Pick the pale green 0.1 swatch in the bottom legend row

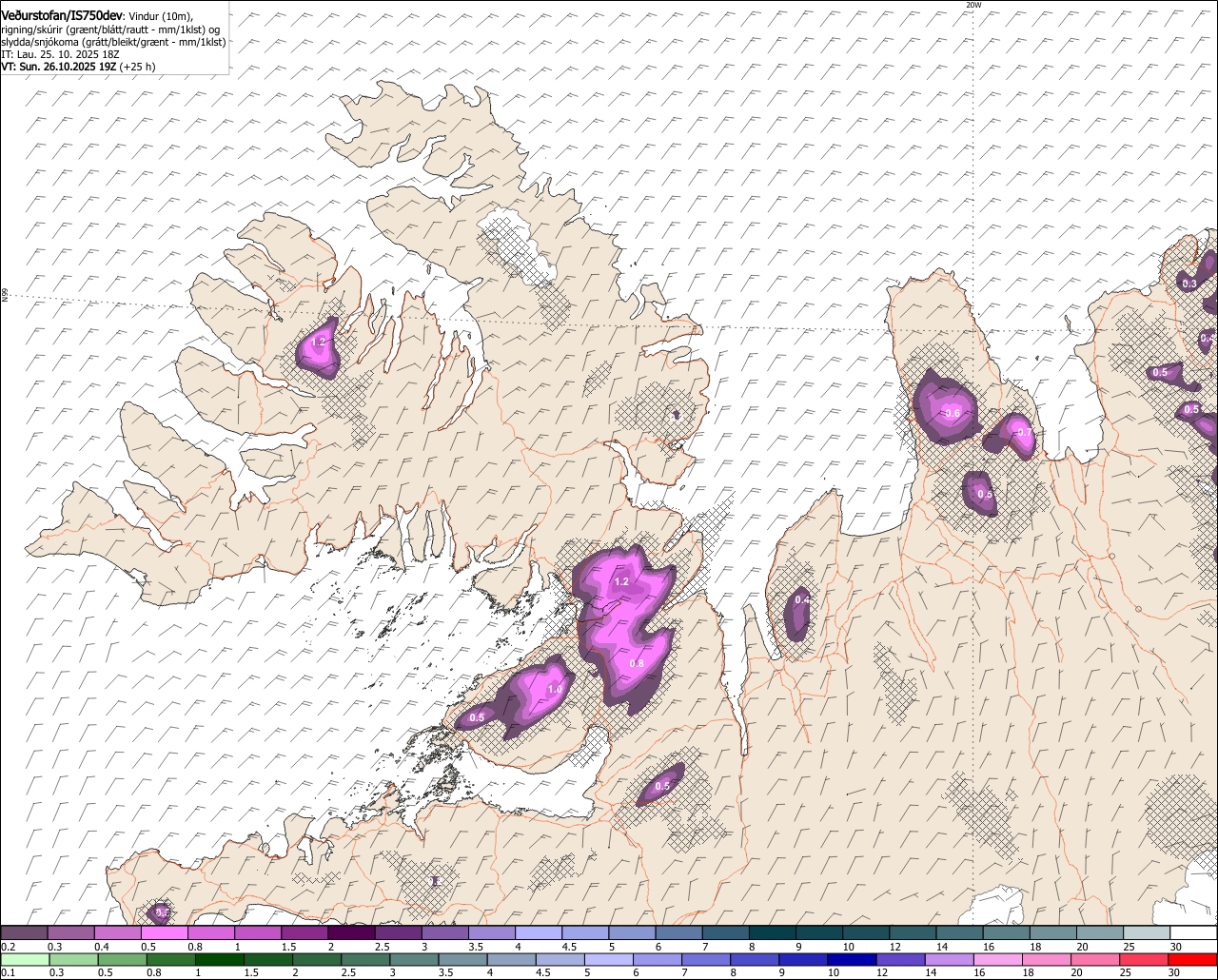coord(24,959)
